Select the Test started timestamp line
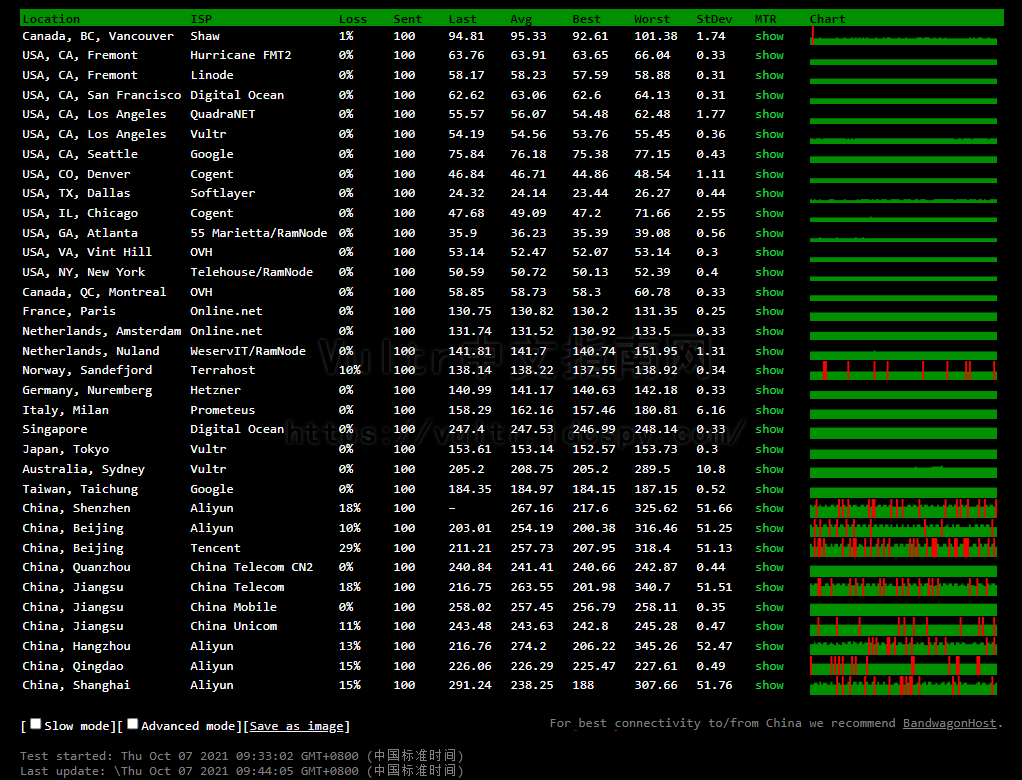This screenshot has height=780, width=1022. click(242, 756)
